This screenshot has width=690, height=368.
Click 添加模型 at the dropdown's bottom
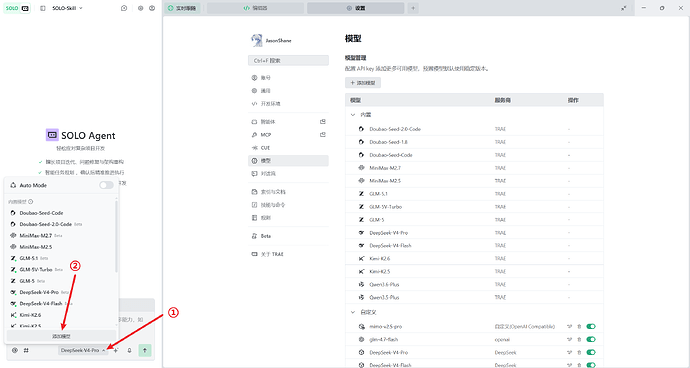tap(61, 336)
